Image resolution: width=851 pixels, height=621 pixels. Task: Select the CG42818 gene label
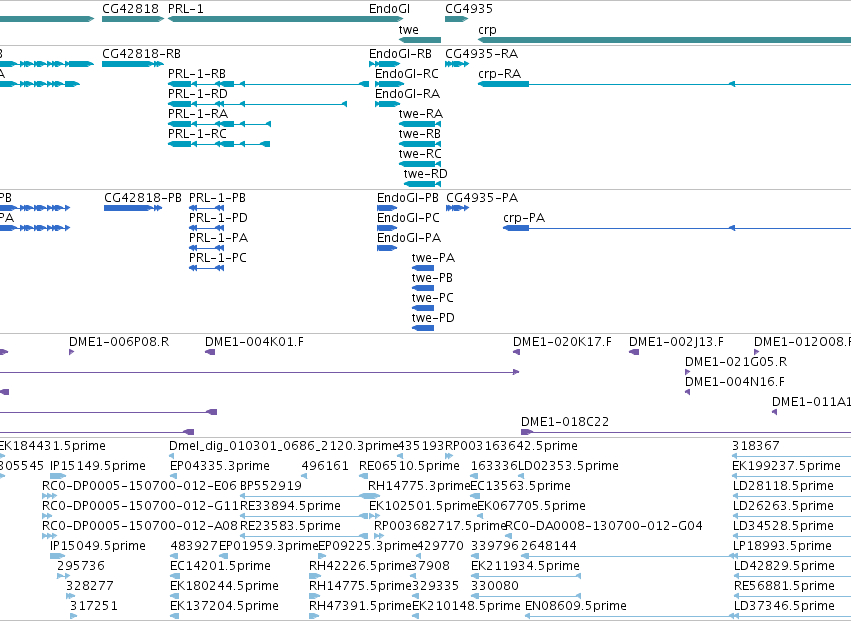pos(130,9)
